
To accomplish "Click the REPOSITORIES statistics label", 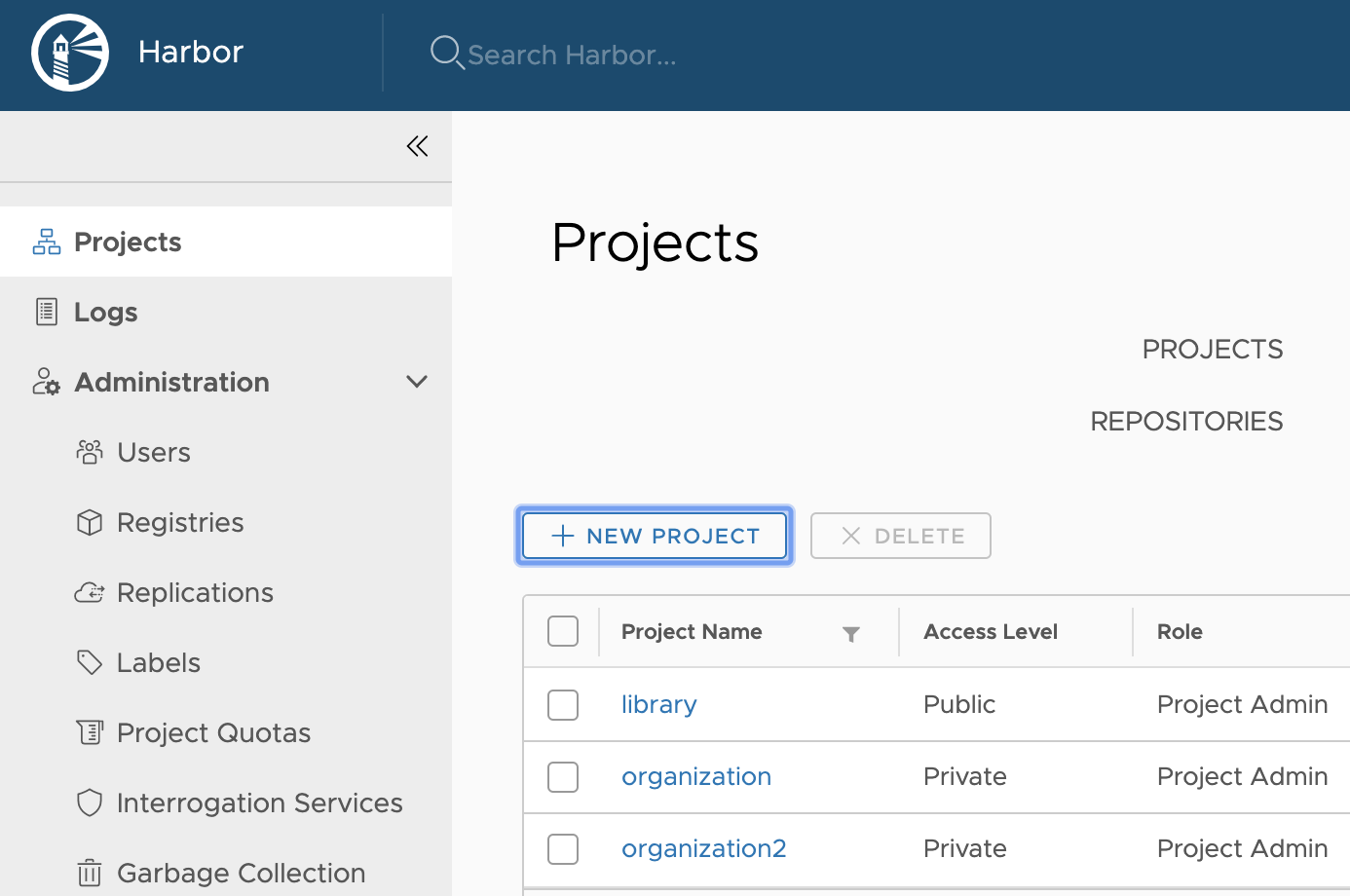I will 1186,421.
